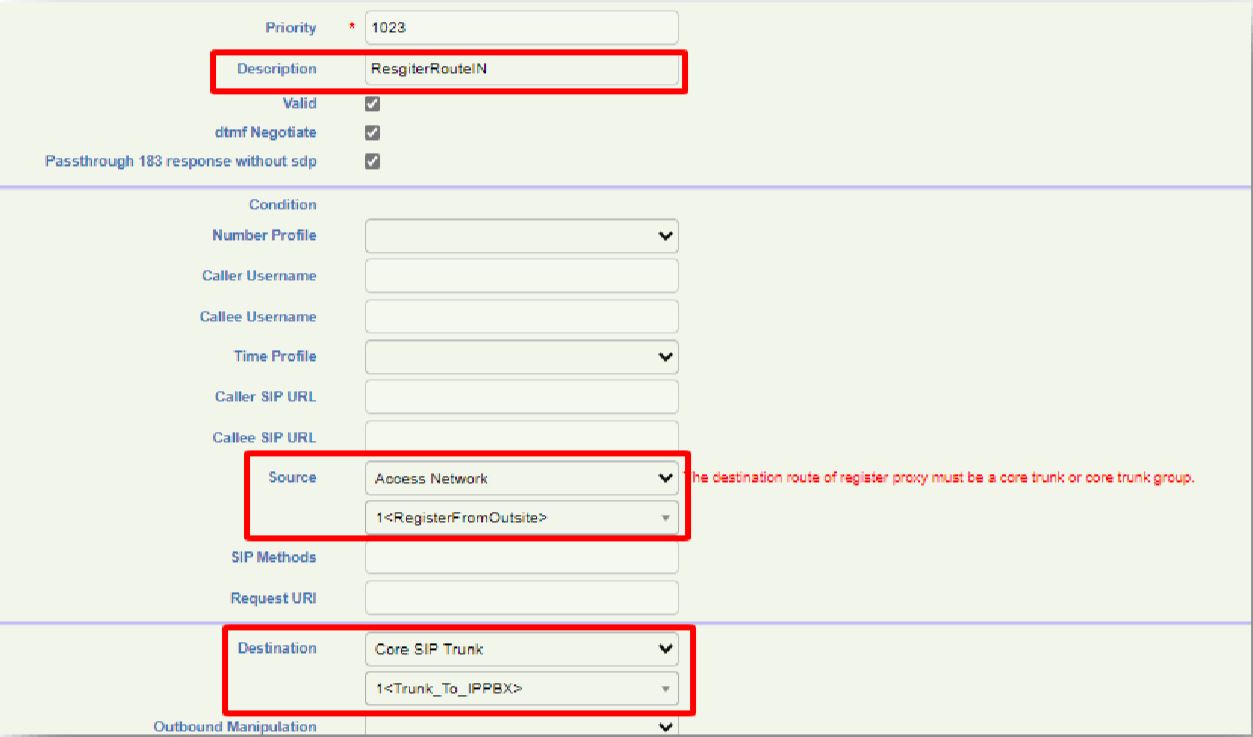The height and width of the screenshot is (737, 1253).
Task: Expand the Time Profile dropdown
Action: pos(521,356)
